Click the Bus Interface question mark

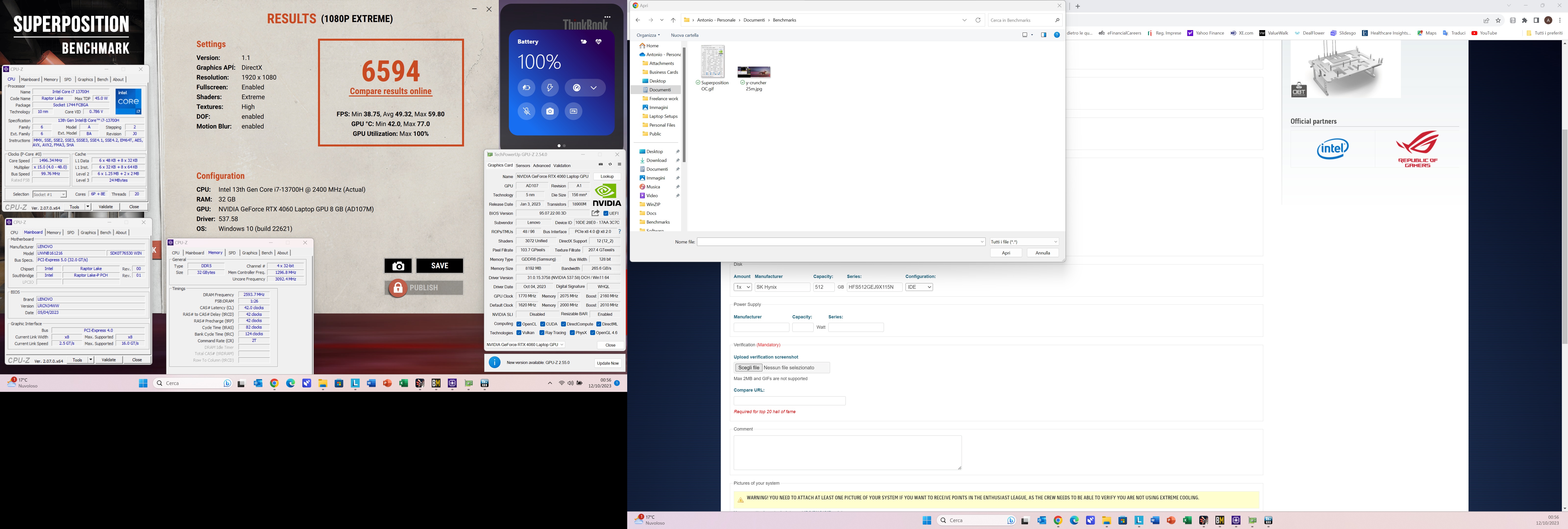tap(620, 231)
